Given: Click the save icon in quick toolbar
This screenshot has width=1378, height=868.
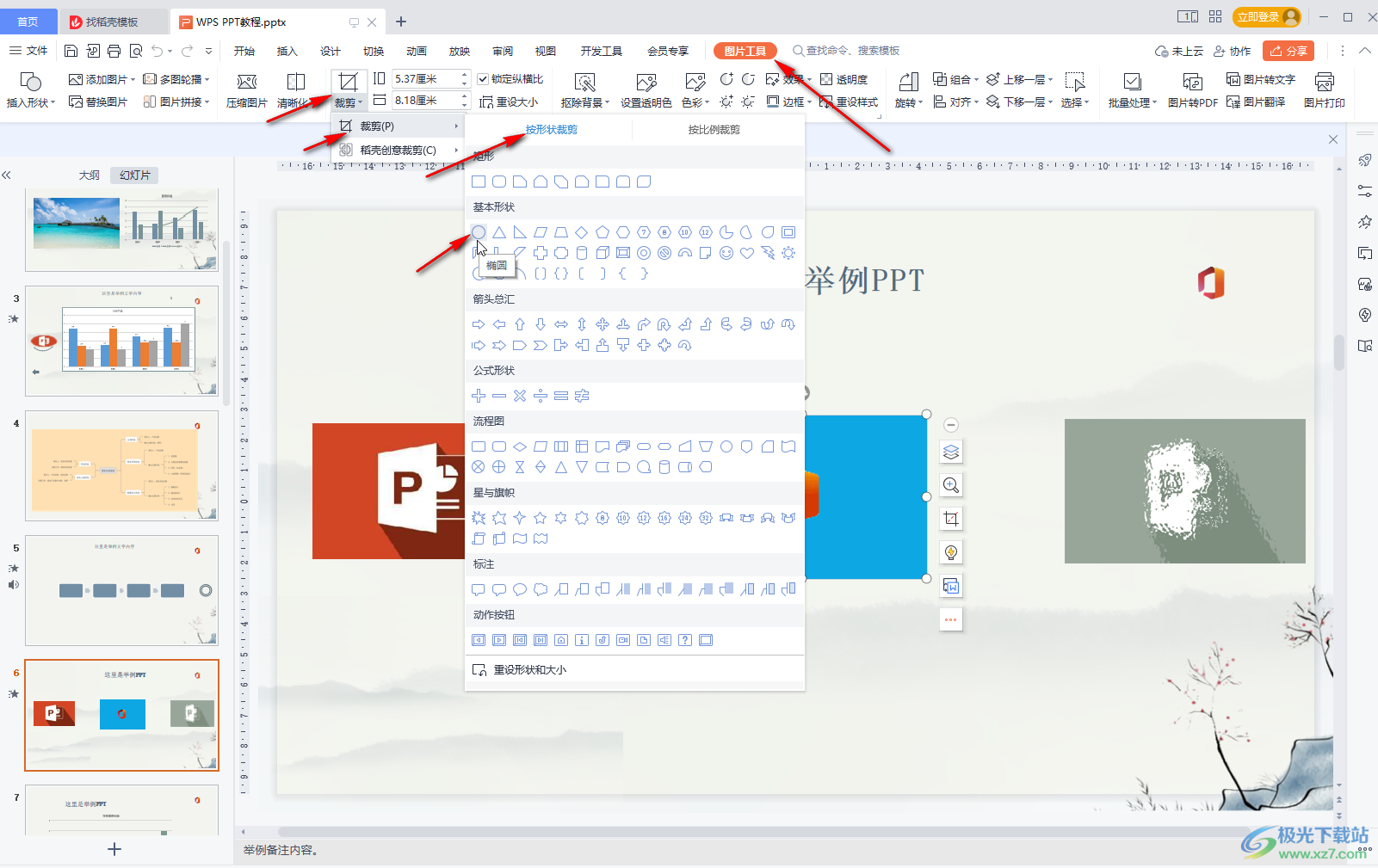Looking at the screenshot, I should coord(71,51).
